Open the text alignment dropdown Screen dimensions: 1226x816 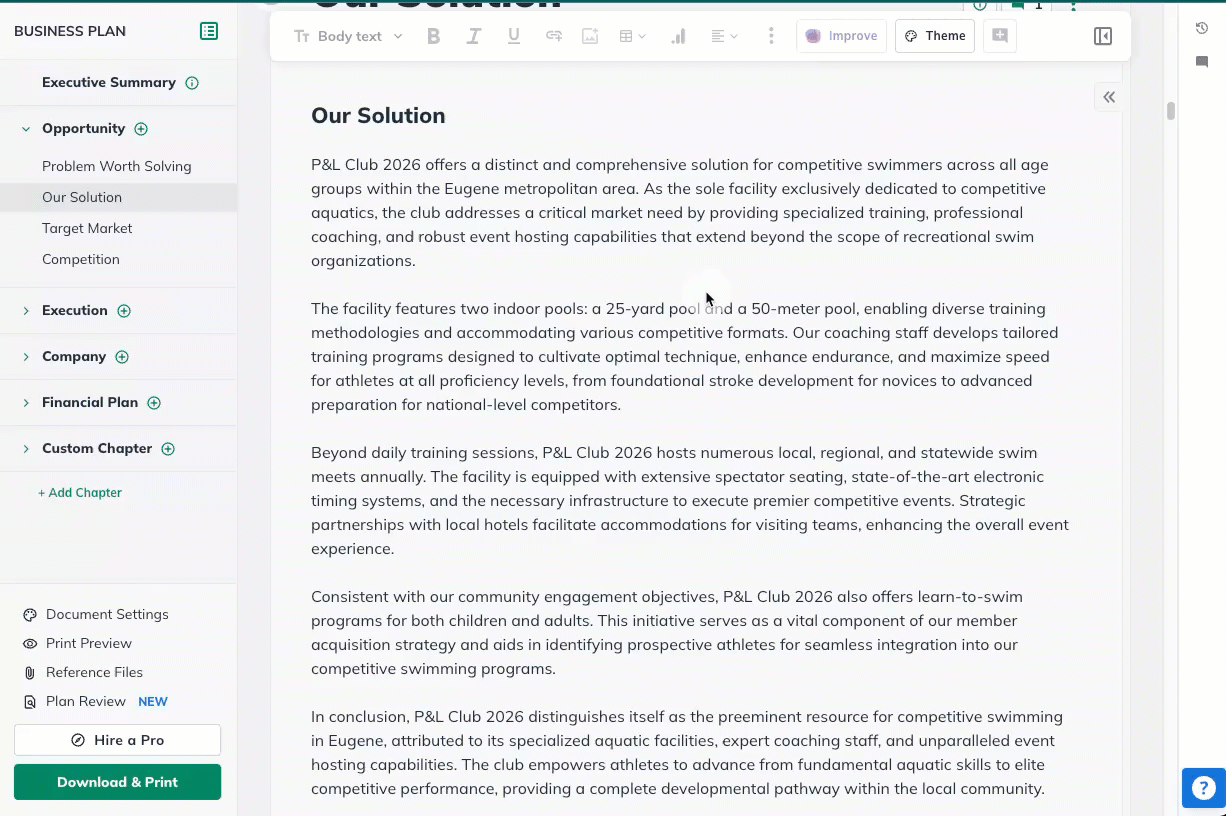pos(724,36)
